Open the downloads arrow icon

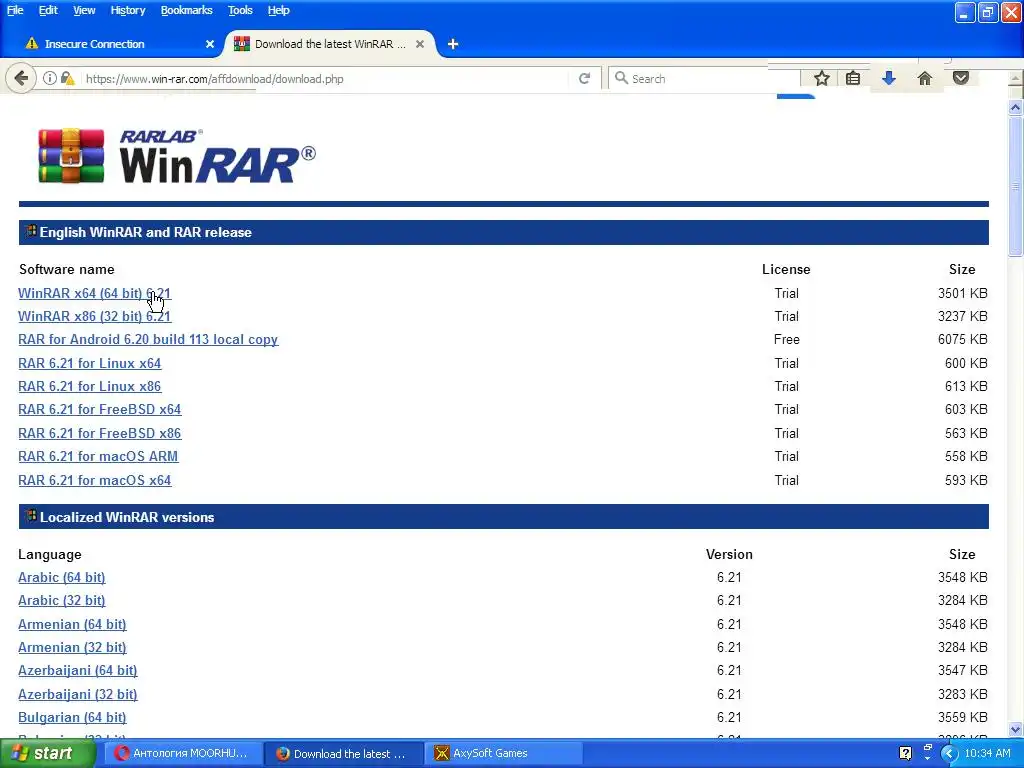(889, 78)
